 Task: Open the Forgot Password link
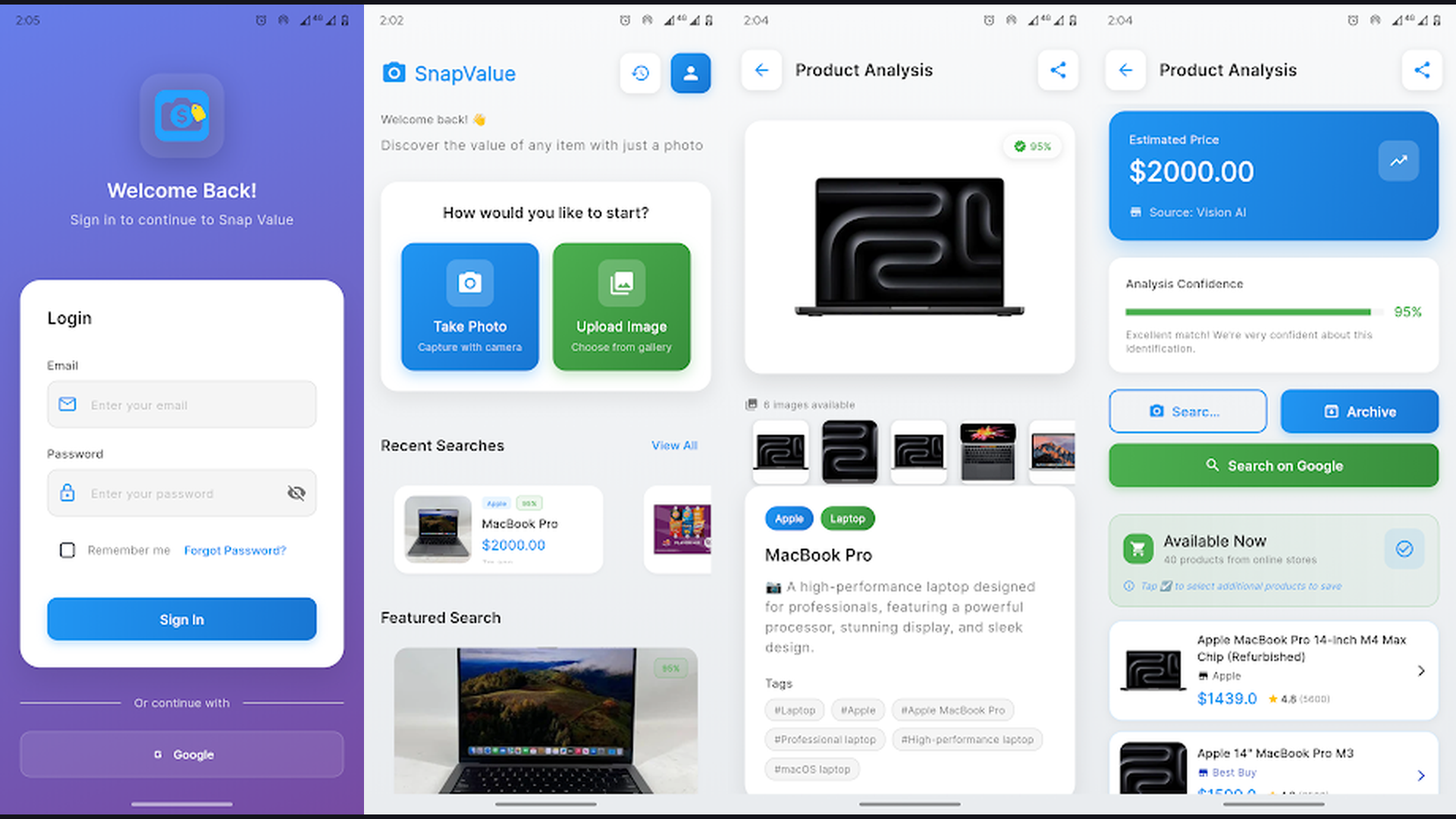tap(235, 550)
